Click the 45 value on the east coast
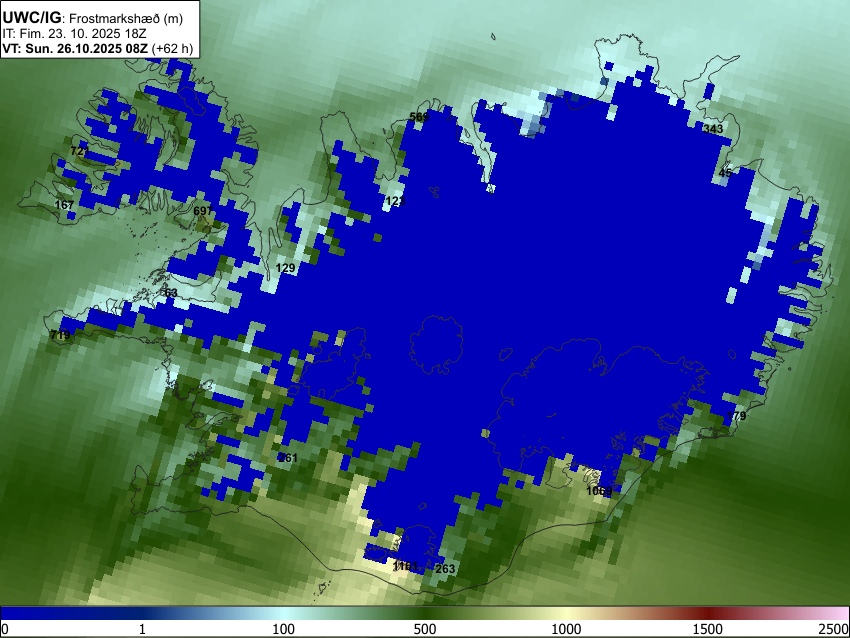The image size is (850, 638). [725, 173]
